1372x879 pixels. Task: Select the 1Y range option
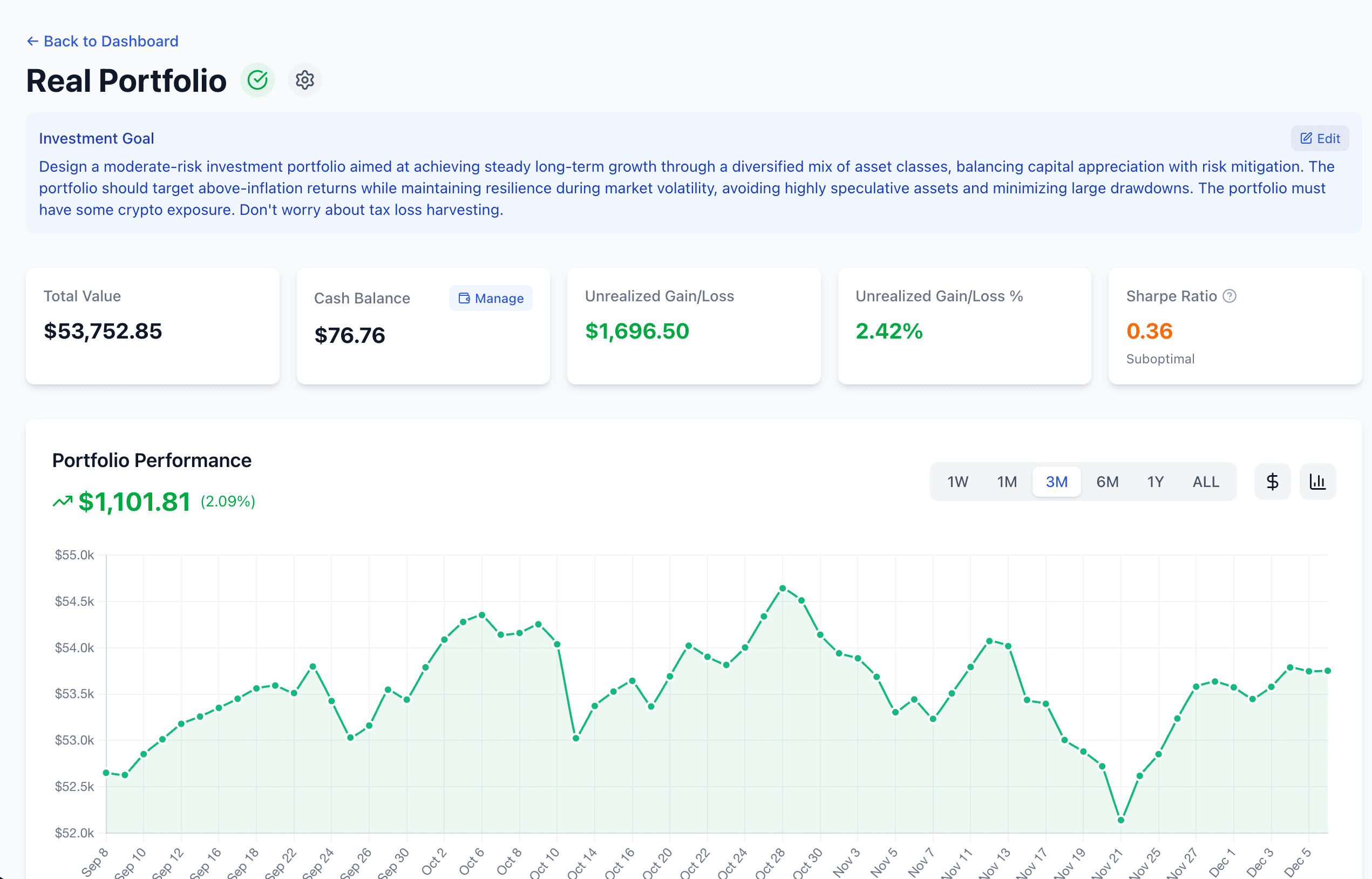point(1156,481)
